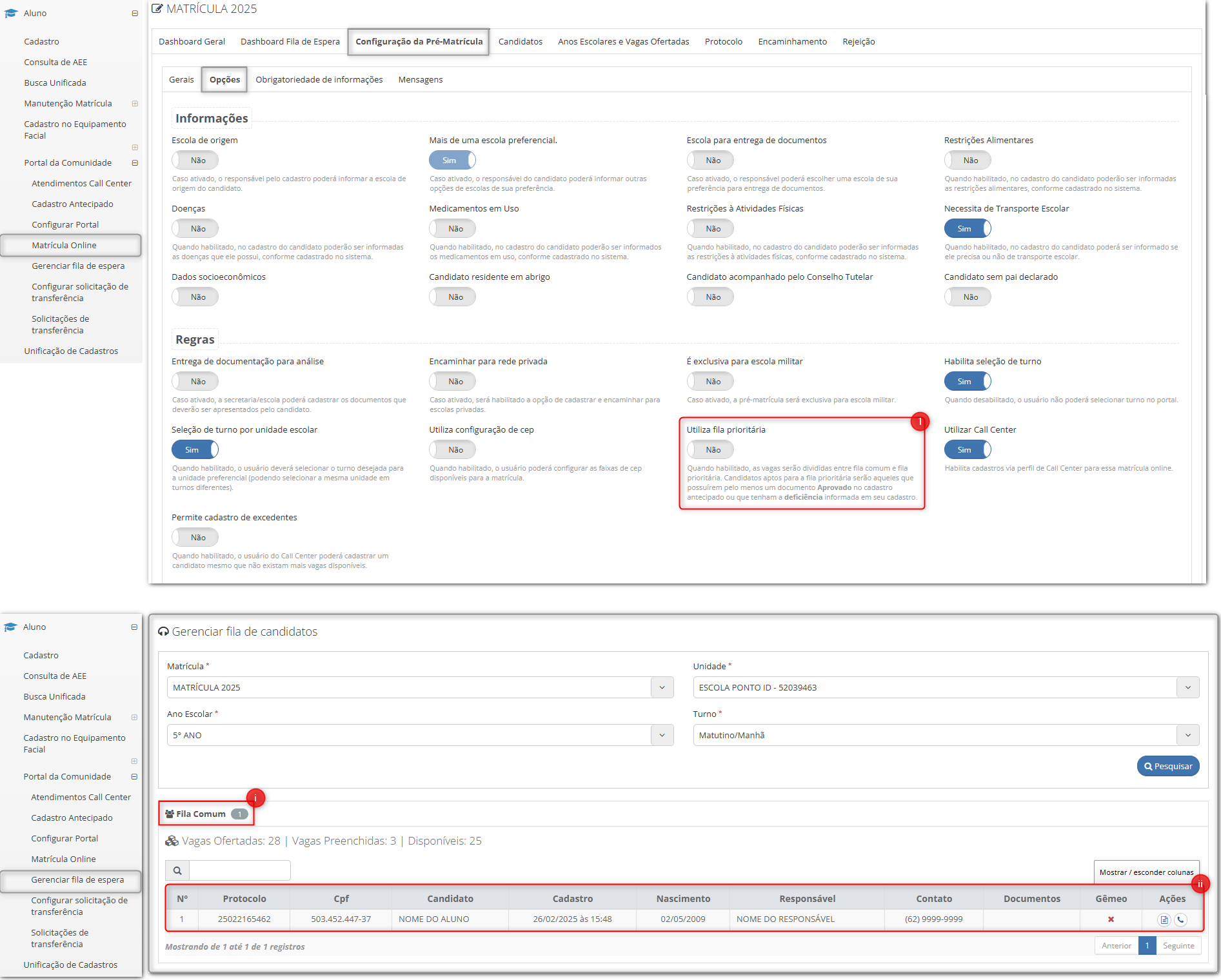
Task: Toggle Habilita seleção de turno off
Action: coord(968,381)
